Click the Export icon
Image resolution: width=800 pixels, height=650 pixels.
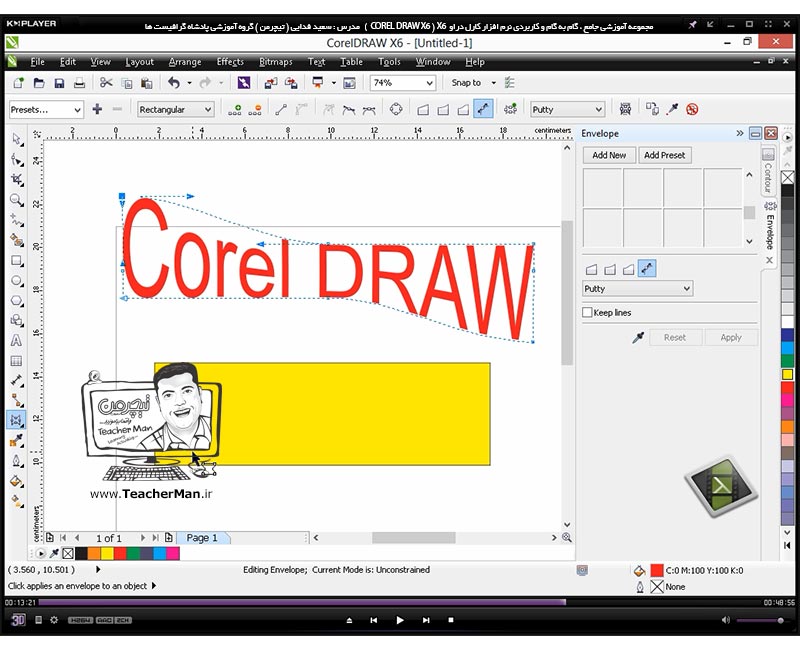coord(291,83)
